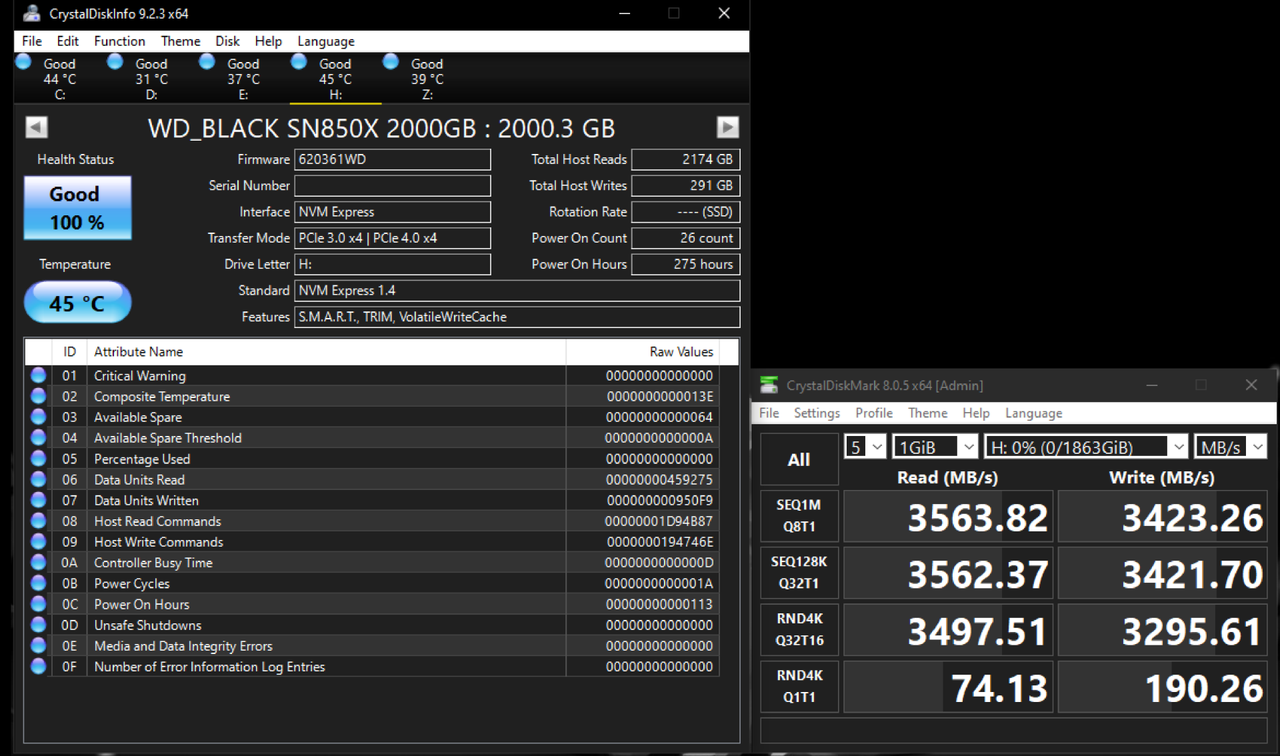The width and height of the screenshot is (1280, 756).
Task: Go to next disk with right arrow
Action: click(x=728, y=127)
